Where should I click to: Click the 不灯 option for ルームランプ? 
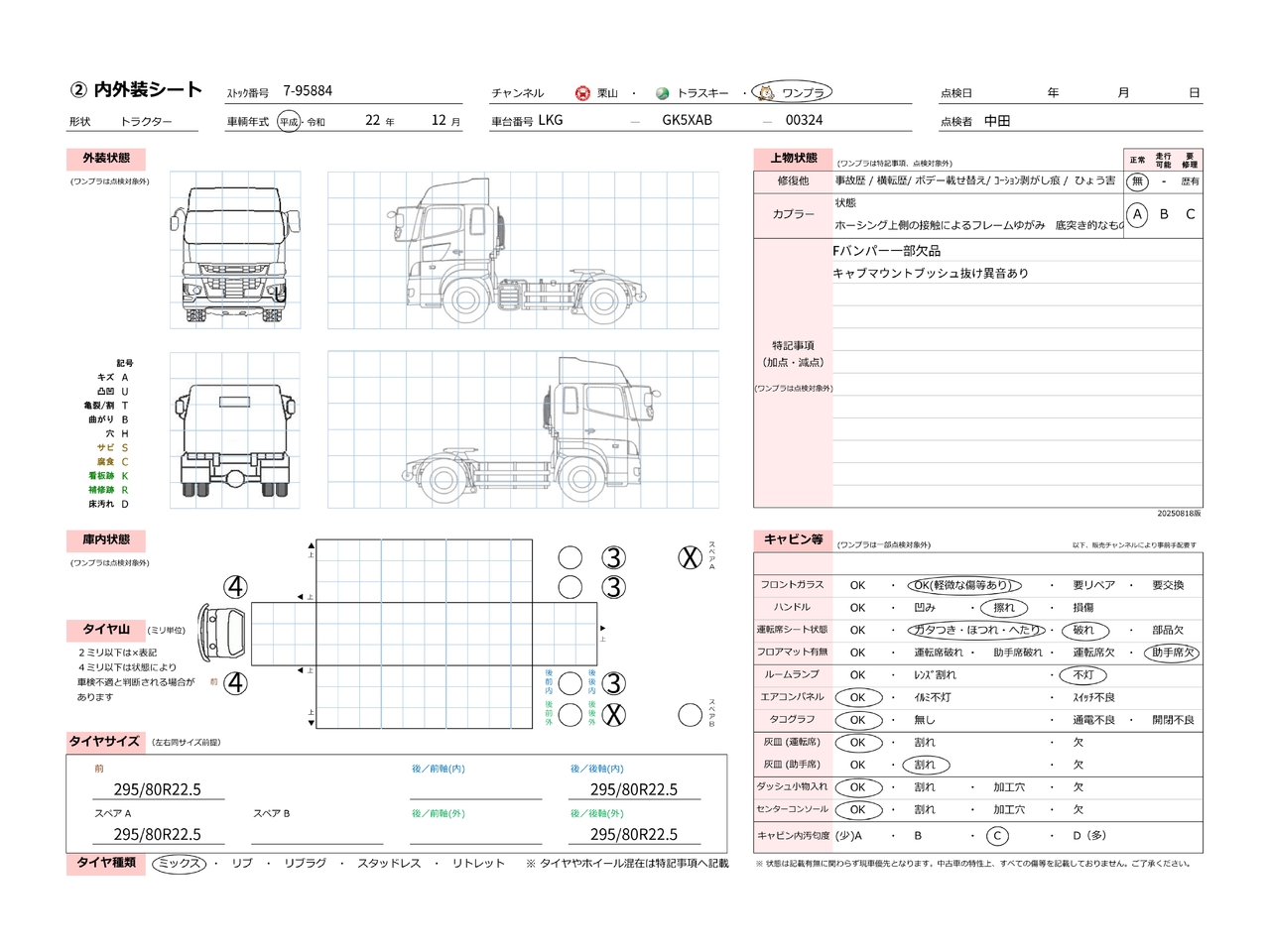[1082, 675]
